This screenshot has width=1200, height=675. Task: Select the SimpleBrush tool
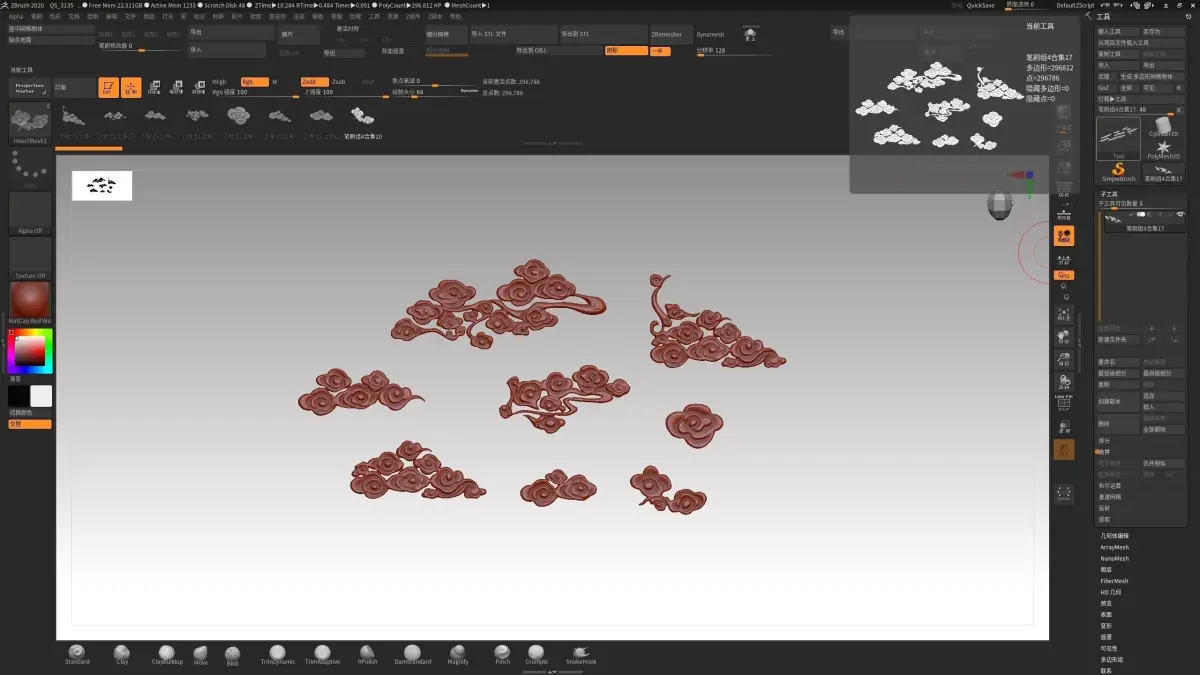coord(1119,172)
